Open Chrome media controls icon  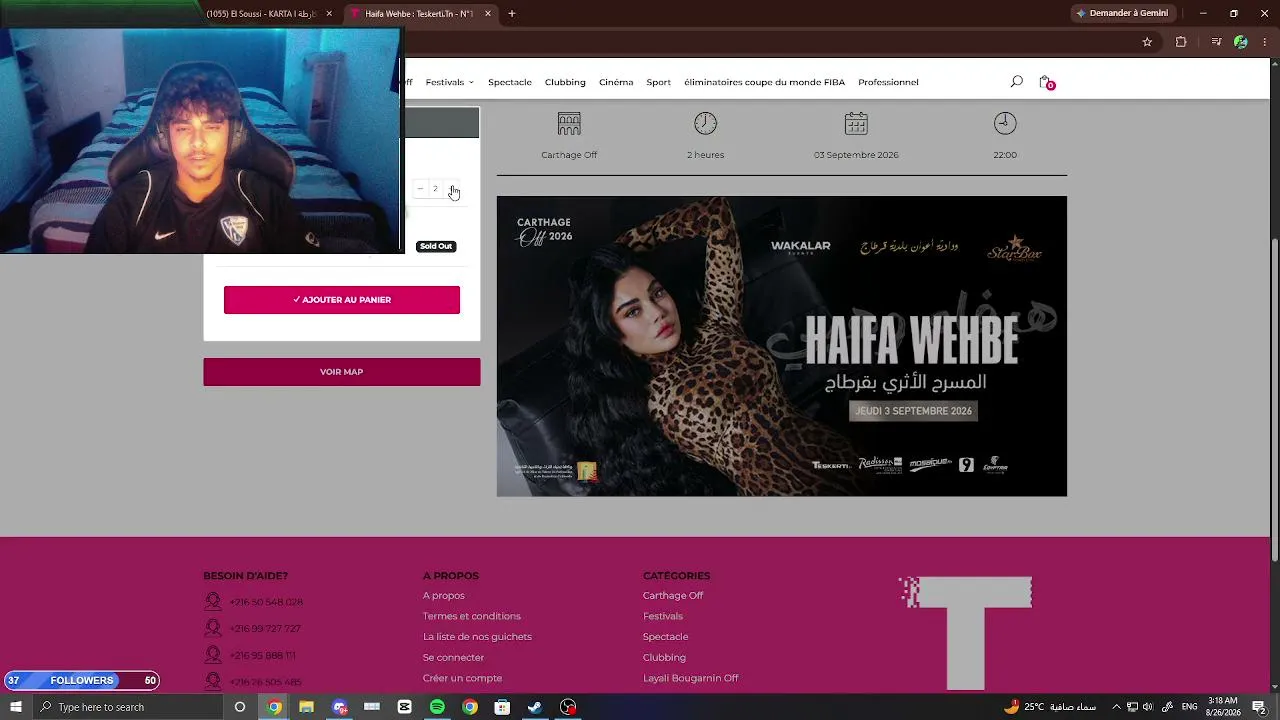pos(1216,42)
